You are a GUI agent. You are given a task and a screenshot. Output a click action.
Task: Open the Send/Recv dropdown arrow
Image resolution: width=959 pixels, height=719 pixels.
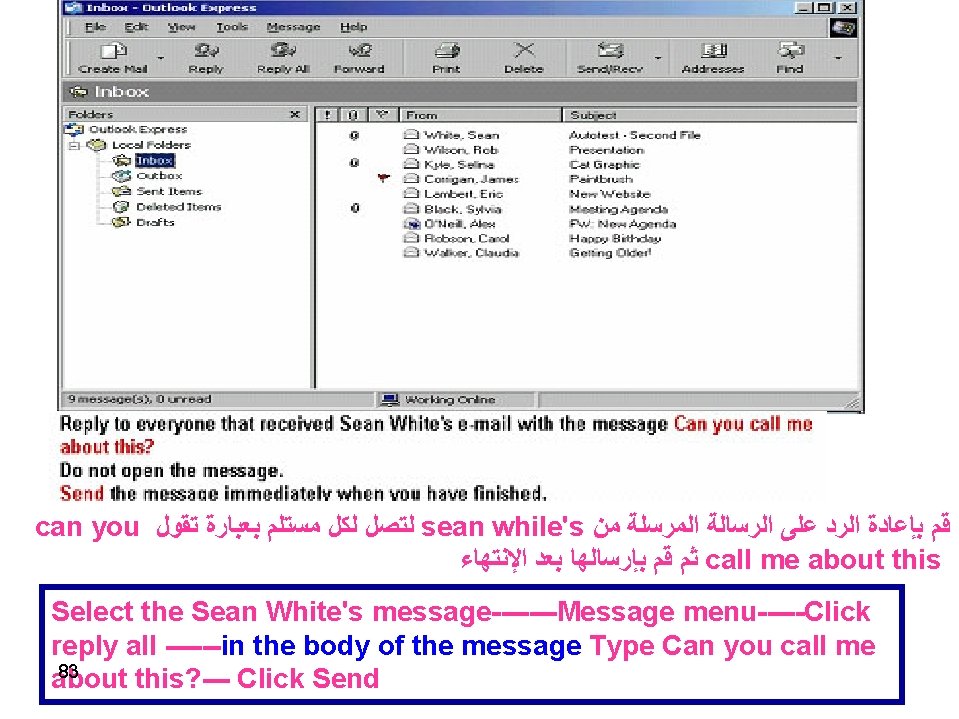point(658,58)
